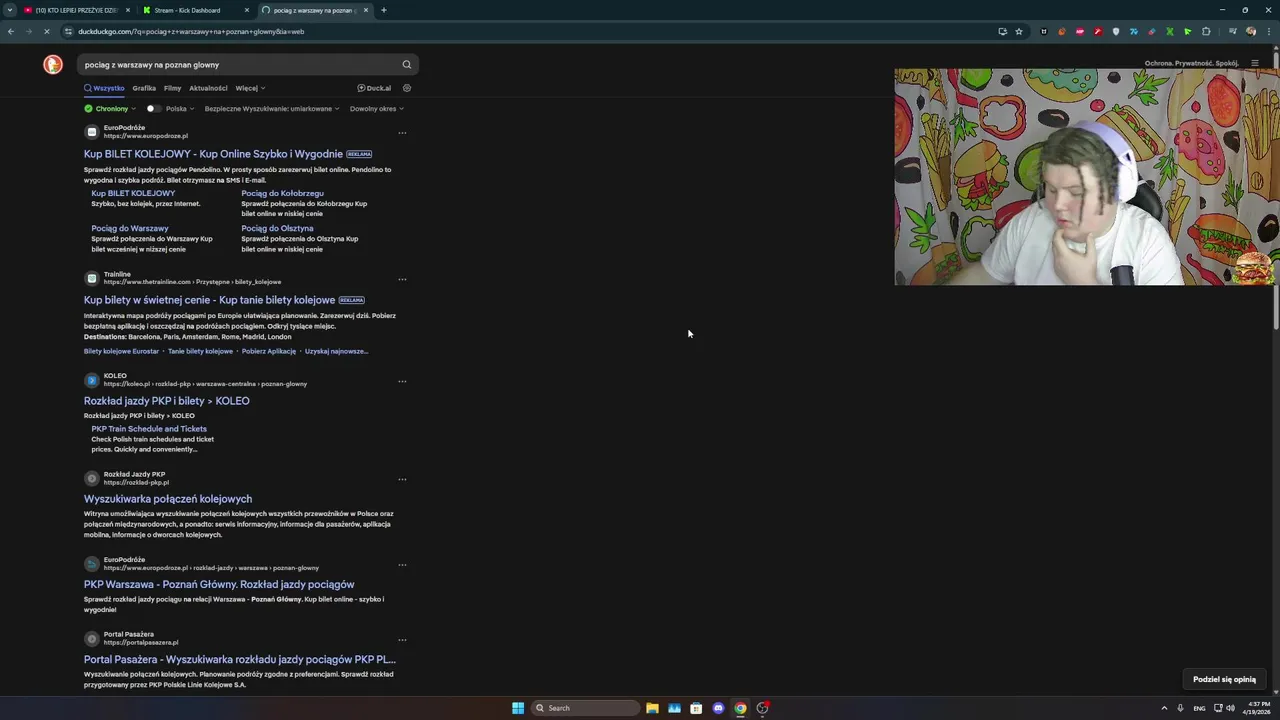Open the volume control in system tray
The image size is (1280, 720).
tap(1231, 708)
